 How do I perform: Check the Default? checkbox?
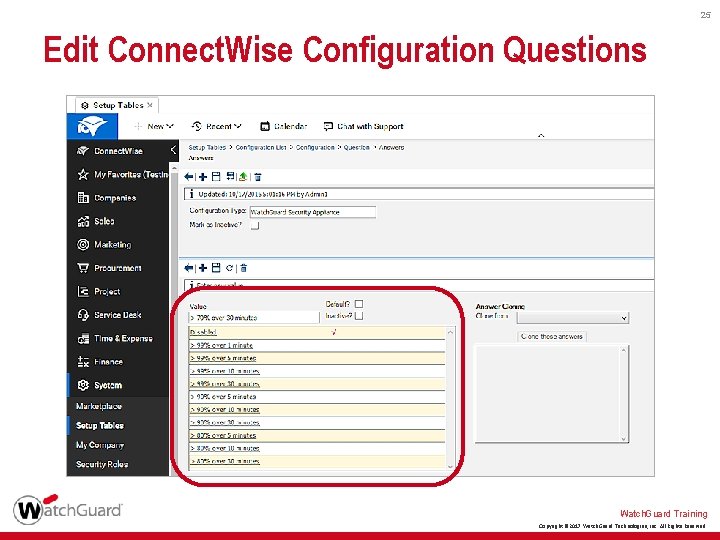(359, 304)
